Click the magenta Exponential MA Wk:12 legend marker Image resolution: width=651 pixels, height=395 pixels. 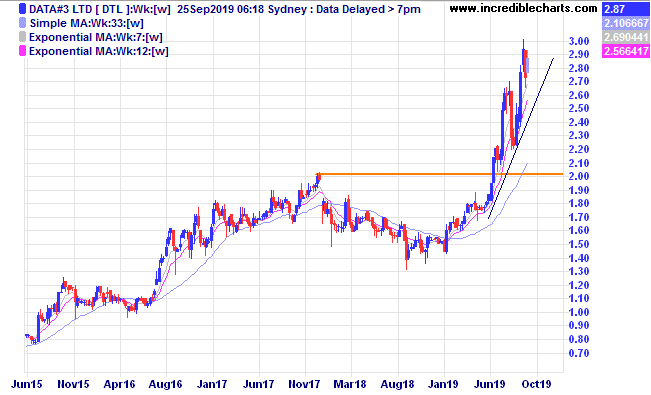click(x=22, y=51)
